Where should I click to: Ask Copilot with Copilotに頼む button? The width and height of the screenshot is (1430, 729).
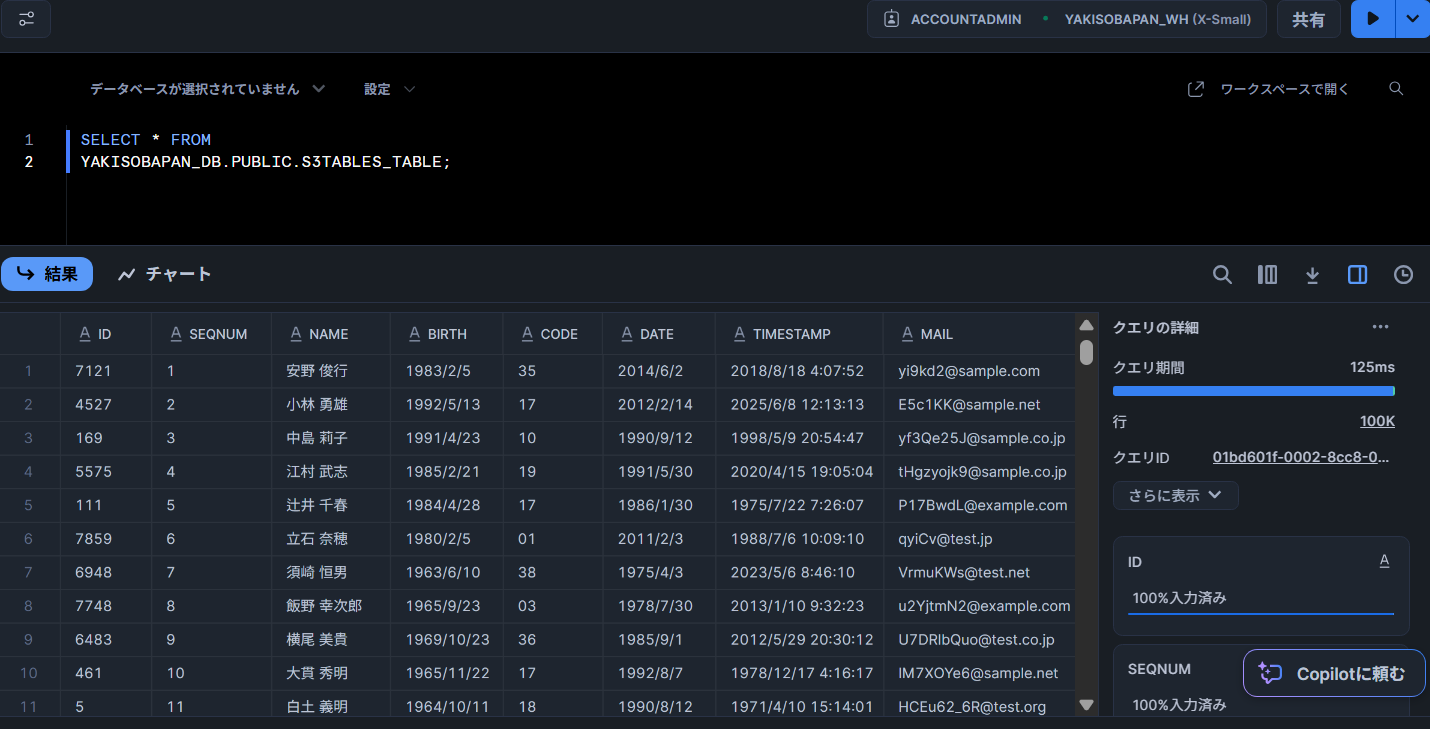[x=1334, y=673]
